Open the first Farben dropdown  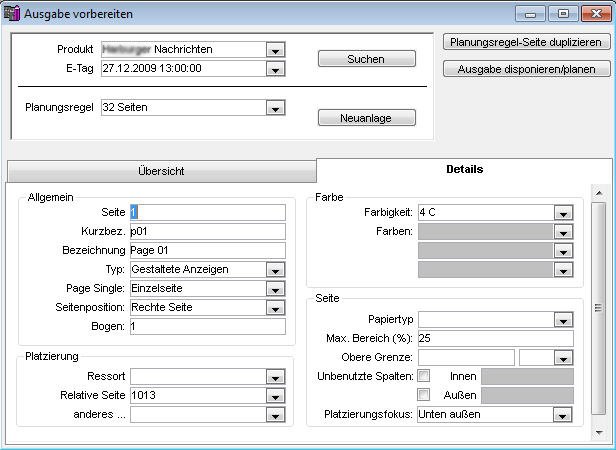[x=563, y=232]
